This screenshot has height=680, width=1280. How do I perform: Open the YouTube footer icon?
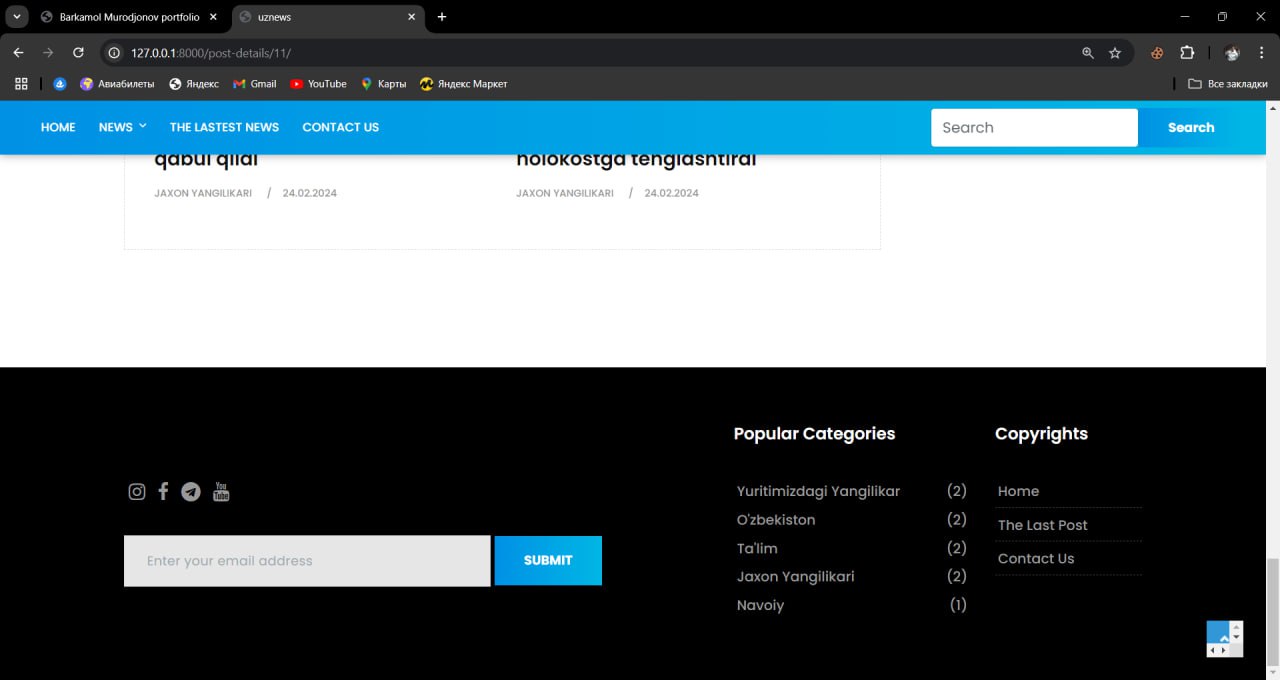[221, 492]
